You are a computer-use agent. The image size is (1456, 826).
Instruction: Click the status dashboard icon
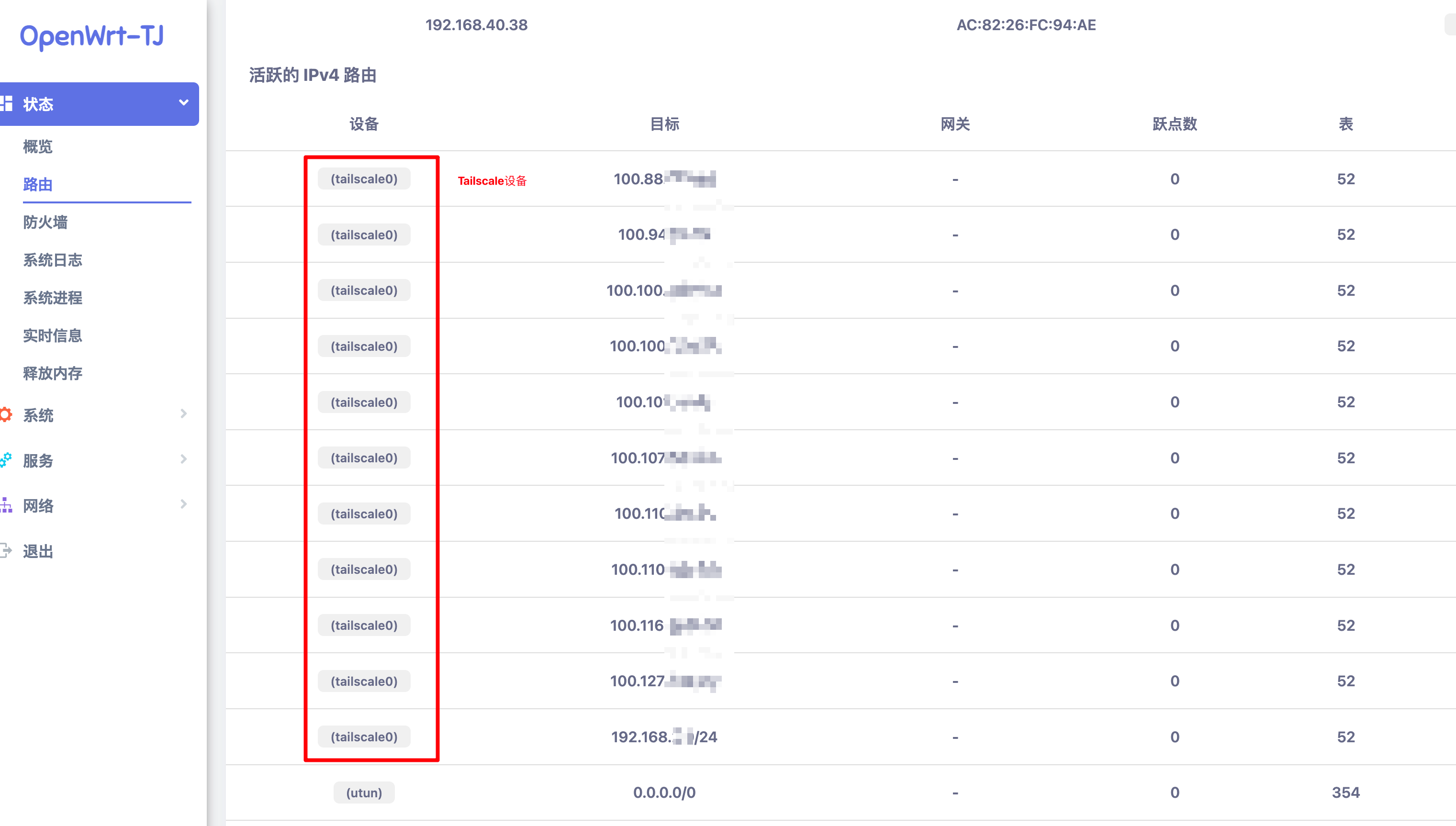click(x=7, y=104)
